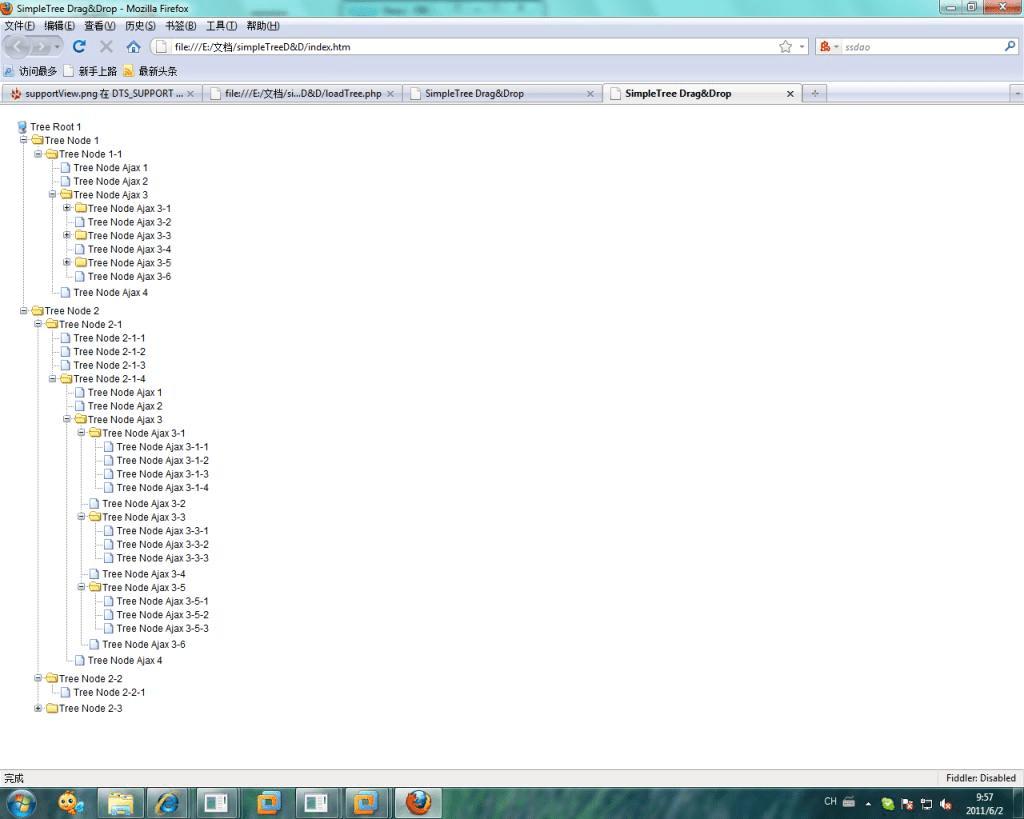Click the Fiddler: Disabled status entry
Screen dimensions: 1024x819
click(980, 778)
